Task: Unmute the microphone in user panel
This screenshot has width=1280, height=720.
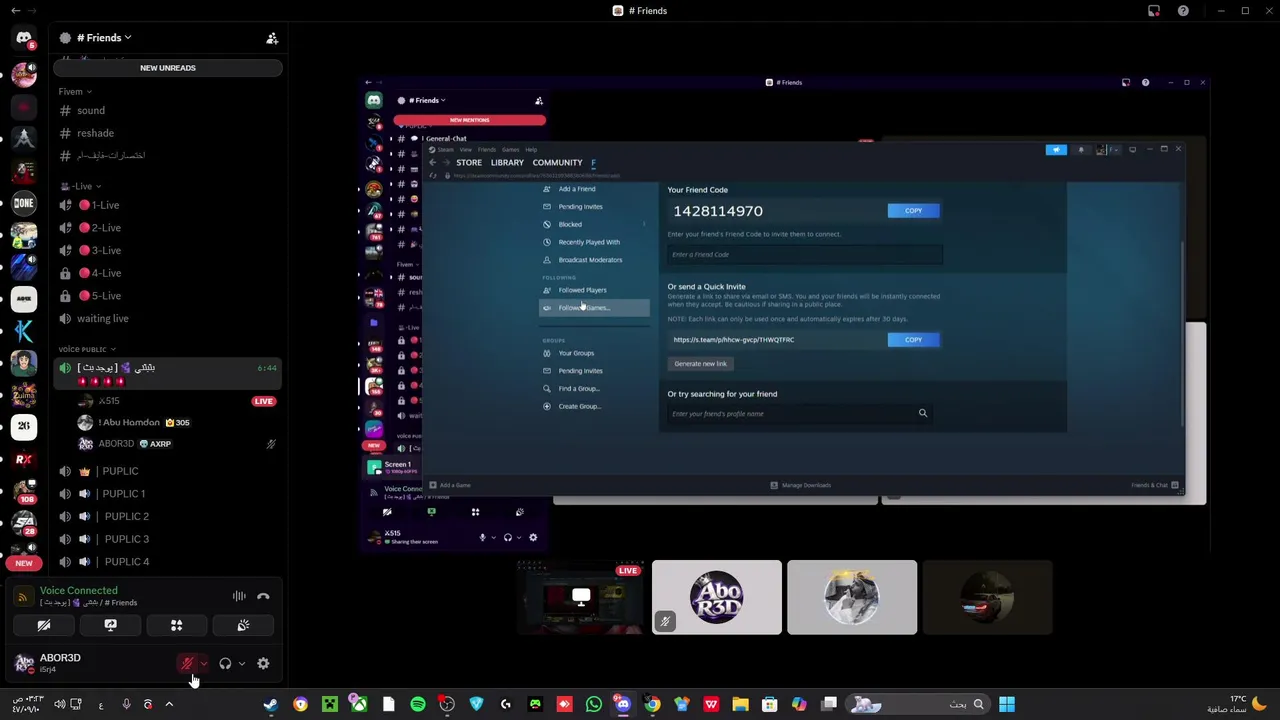Action: coord(187,664)
